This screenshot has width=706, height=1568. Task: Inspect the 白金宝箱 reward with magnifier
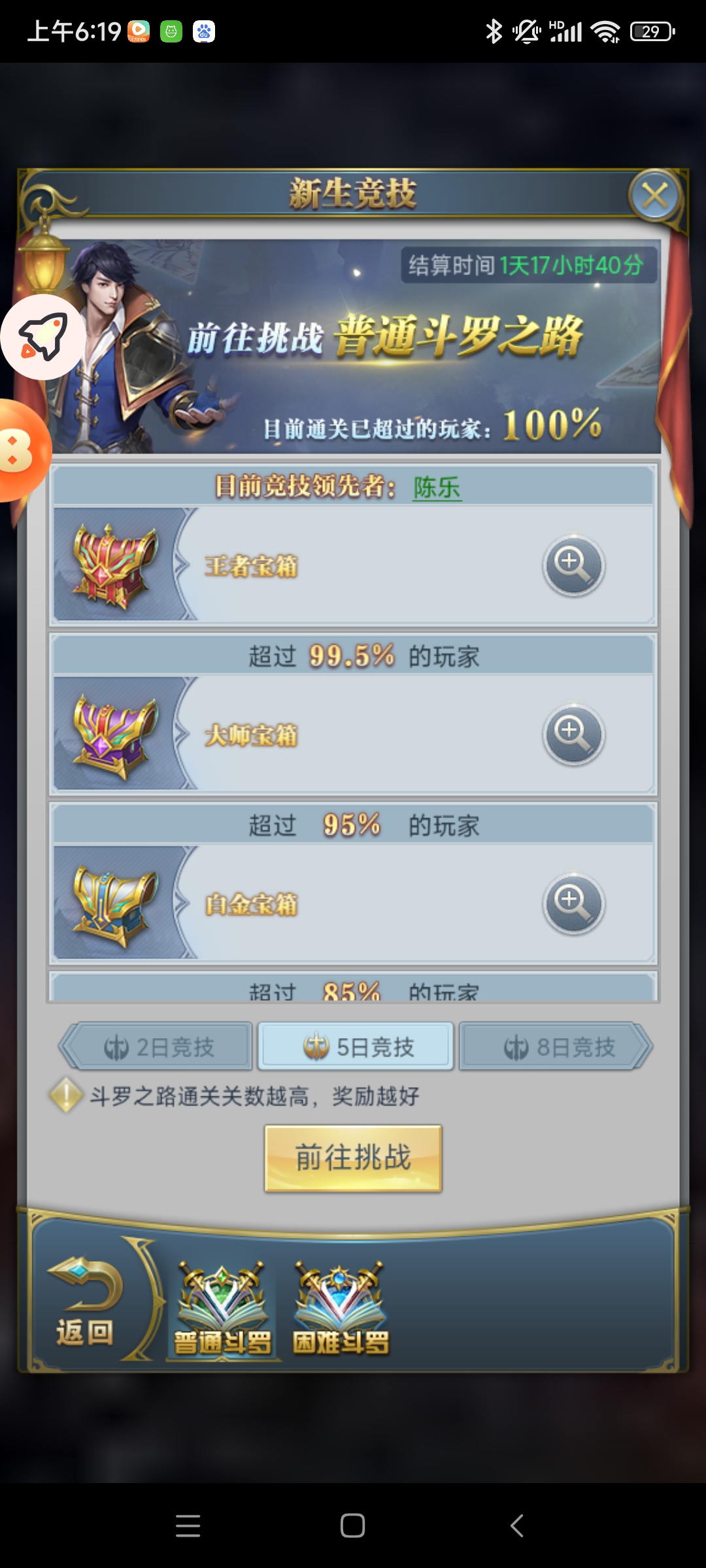[x=573, y=904]
